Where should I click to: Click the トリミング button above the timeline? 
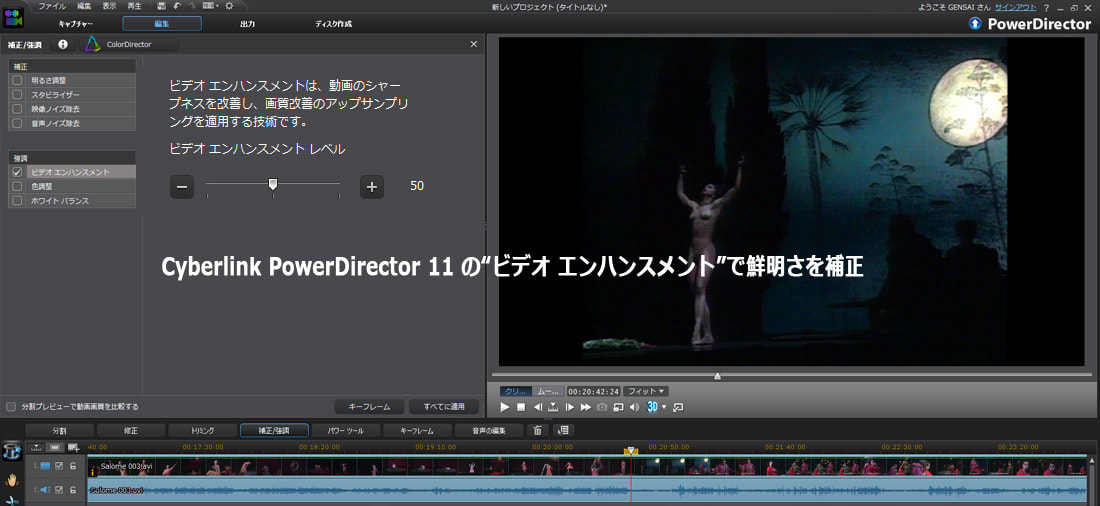[x=203, y=430]
